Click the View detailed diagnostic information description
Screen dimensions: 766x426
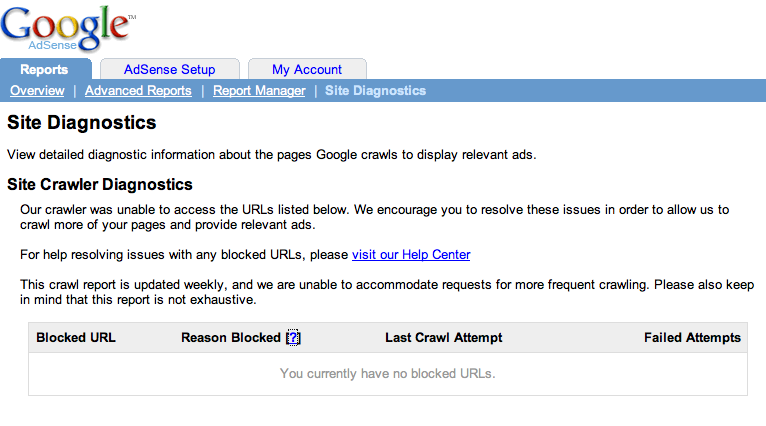click(x=272, y=155)
